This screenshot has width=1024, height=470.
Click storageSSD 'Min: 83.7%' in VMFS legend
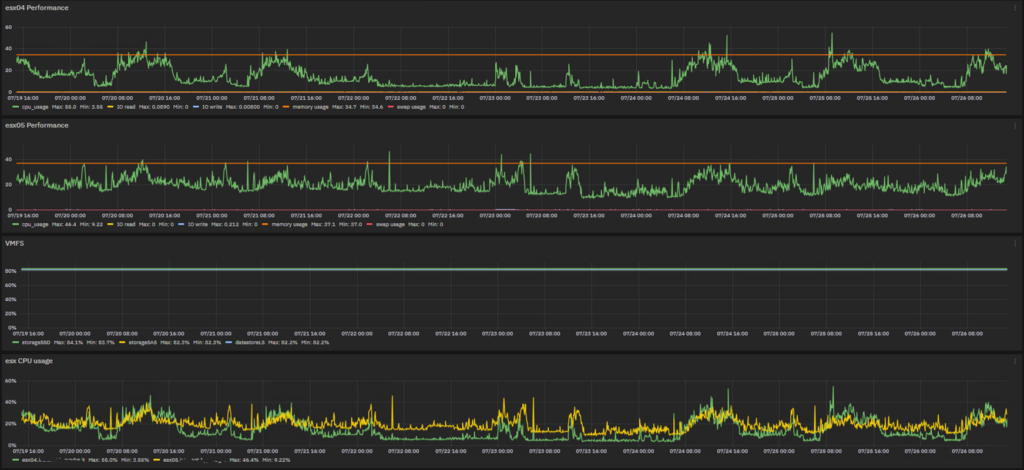pyautogui.click(x=101, y=343)
